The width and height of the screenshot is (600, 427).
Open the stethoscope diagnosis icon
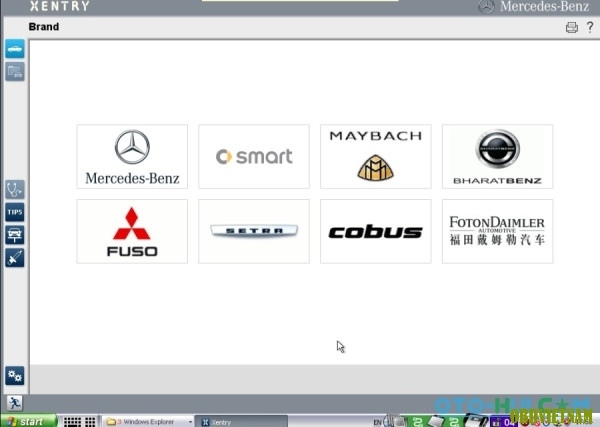tap(15, 189)
